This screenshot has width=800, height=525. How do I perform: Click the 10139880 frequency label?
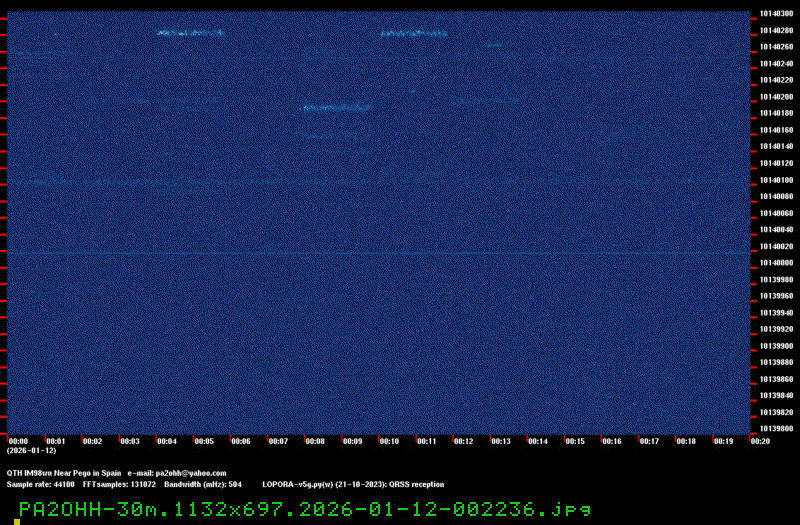776,362
